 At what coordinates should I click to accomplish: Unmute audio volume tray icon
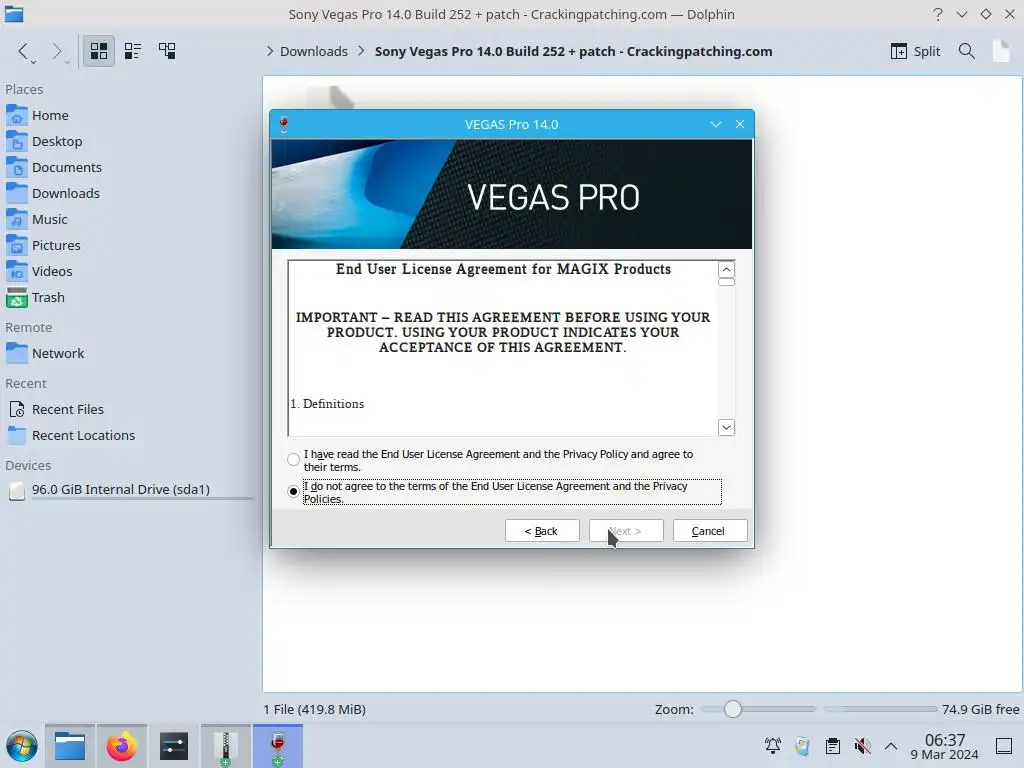click(863, 746)
